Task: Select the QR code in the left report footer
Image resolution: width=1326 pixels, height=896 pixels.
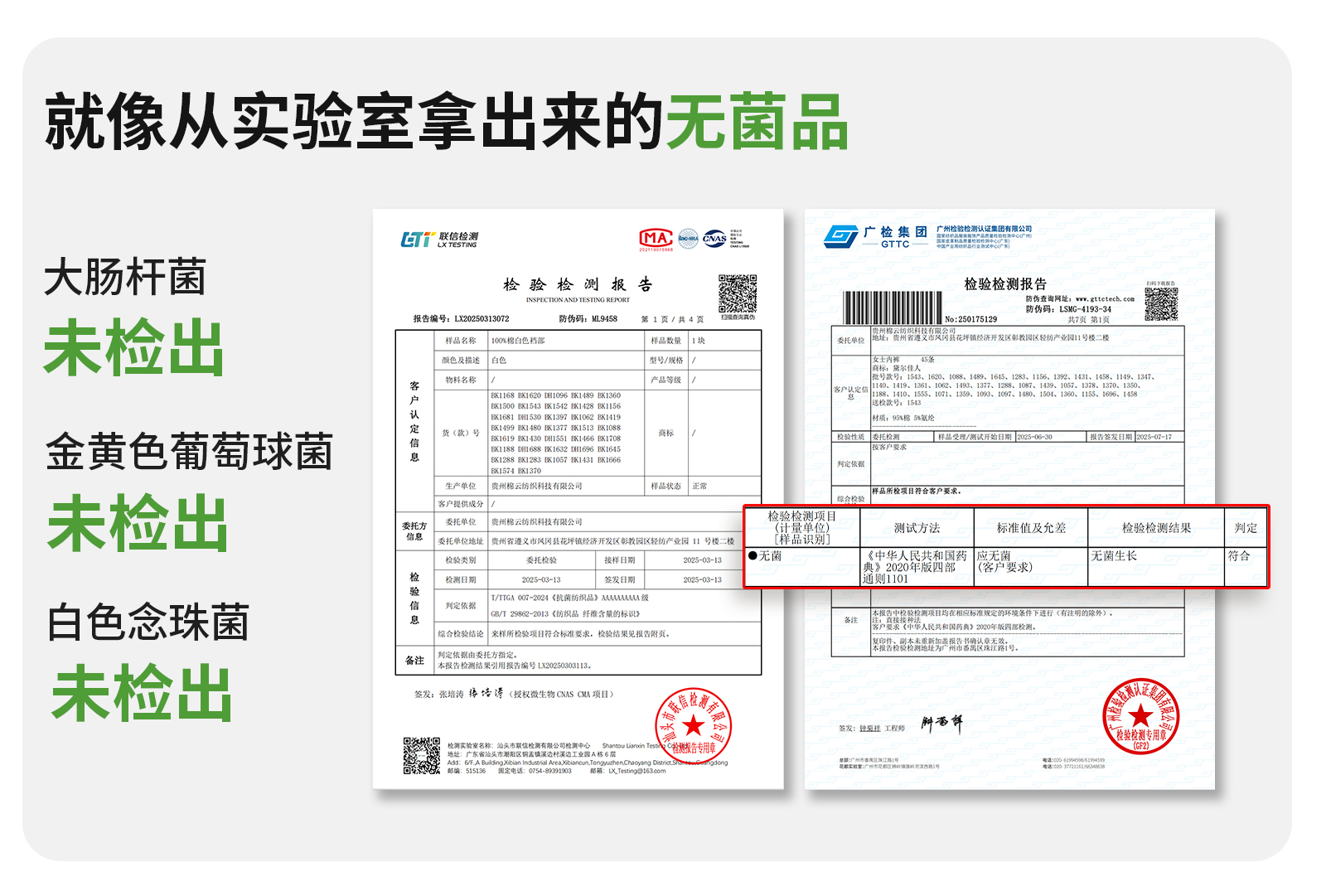Action: [x=422, y=756]
